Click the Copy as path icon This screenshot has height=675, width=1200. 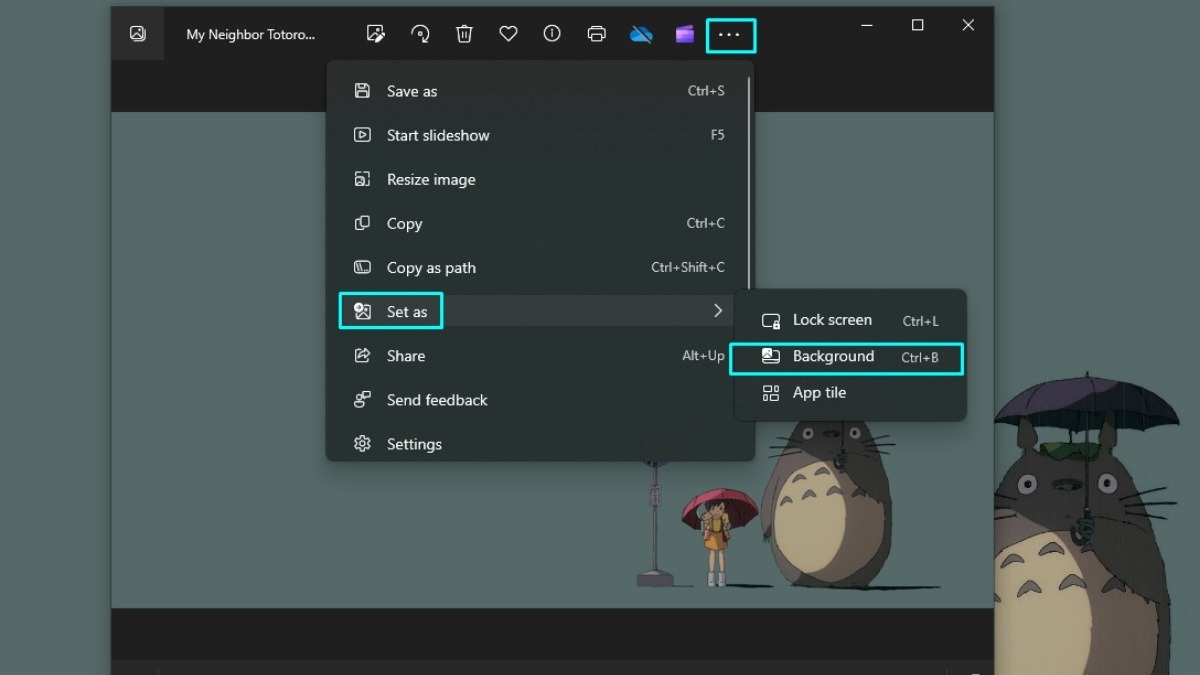[363, 267]
